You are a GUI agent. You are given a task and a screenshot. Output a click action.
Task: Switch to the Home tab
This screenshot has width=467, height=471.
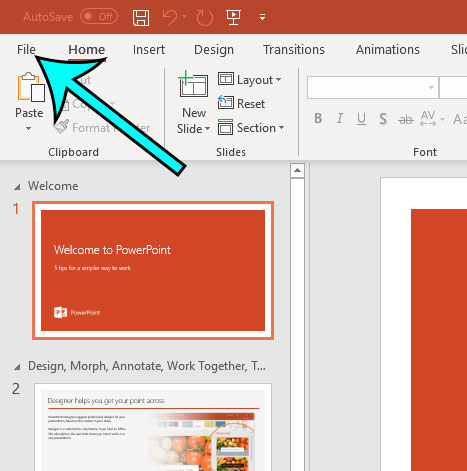pos(87,49)
